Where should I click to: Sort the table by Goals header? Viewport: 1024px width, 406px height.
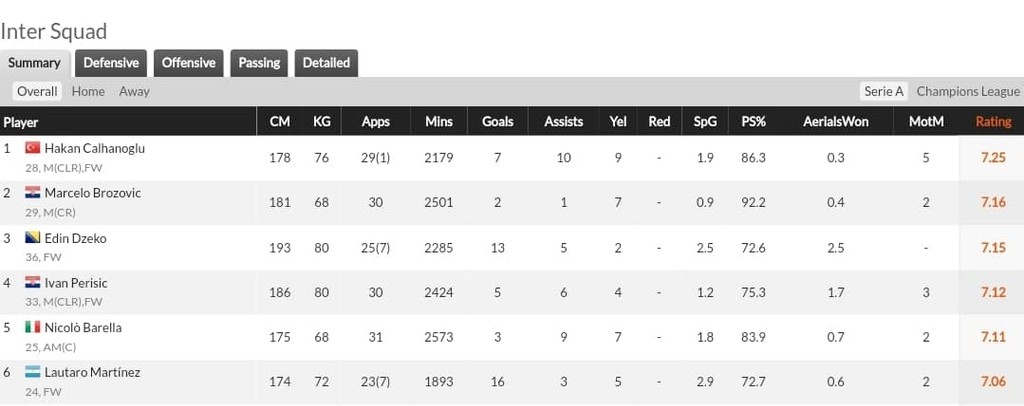pos(497,122)
